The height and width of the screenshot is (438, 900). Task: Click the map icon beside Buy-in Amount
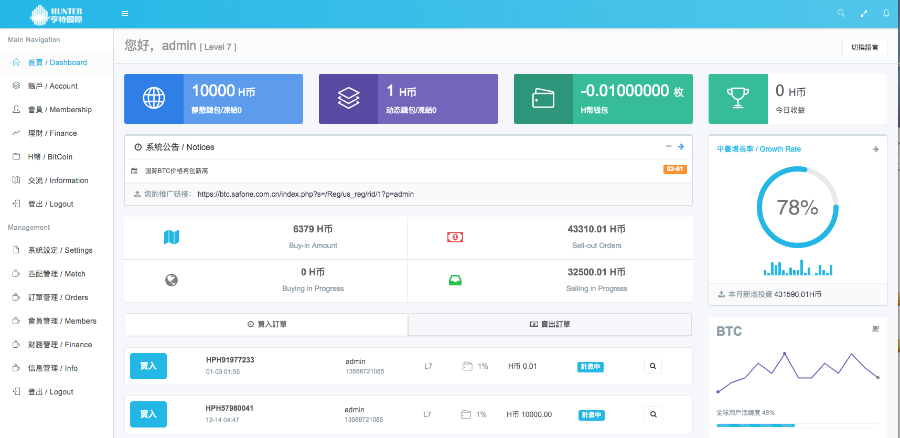171,237
